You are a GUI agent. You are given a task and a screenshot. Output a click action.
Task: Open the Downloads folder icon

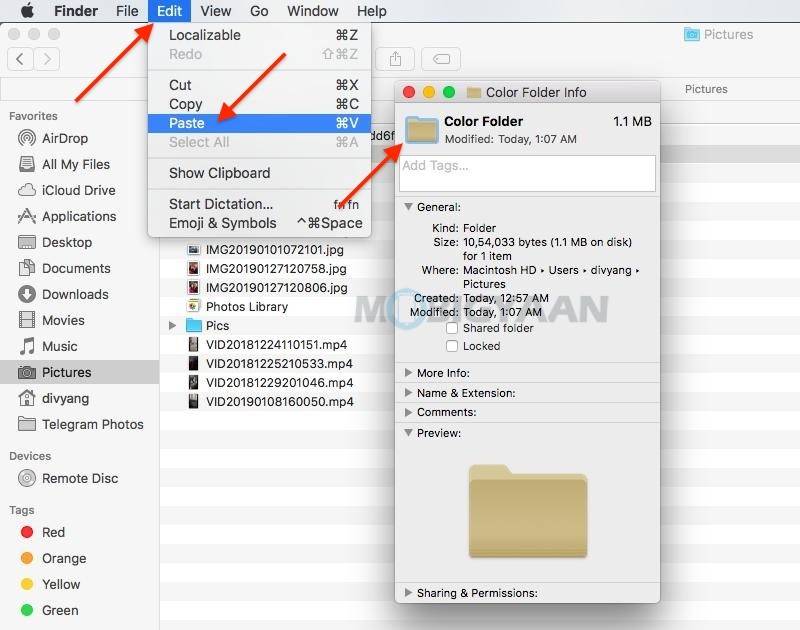(27, 294)
